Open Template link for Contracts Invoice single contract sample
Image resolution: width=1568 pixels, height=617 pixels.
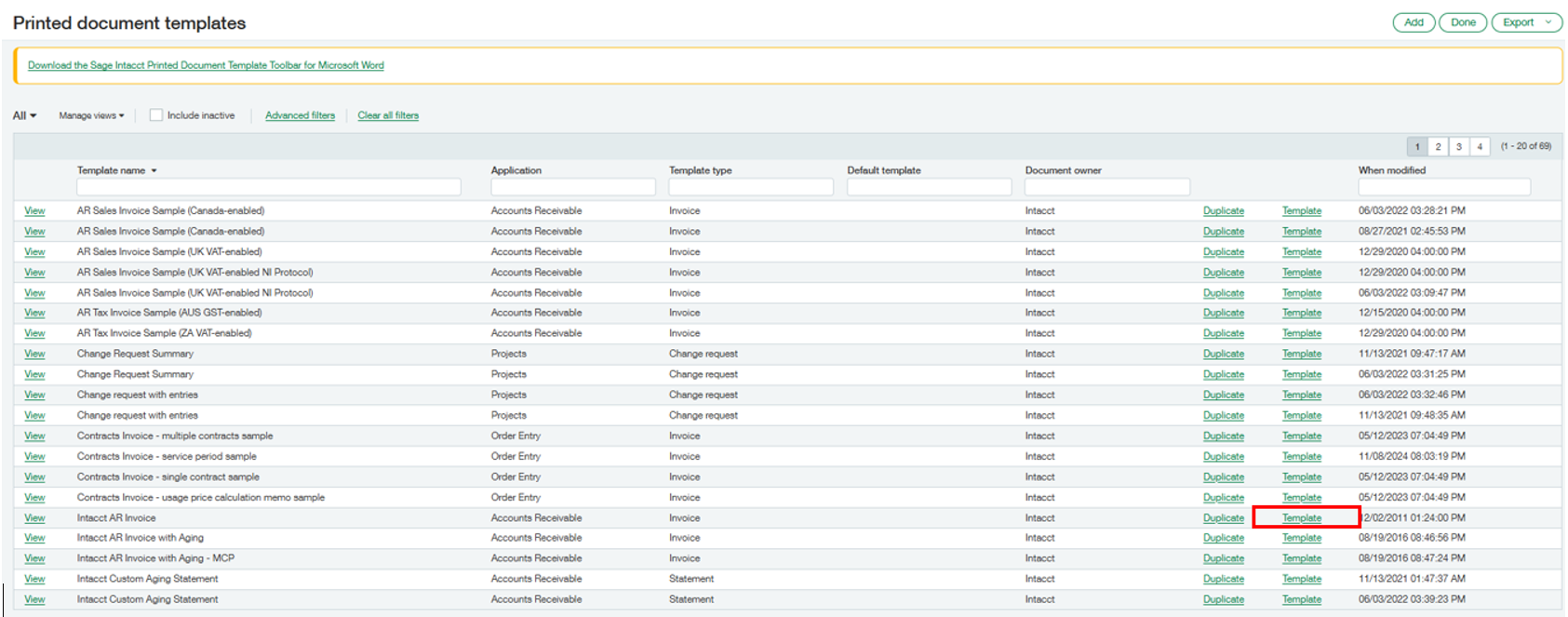click(1301, 477)
